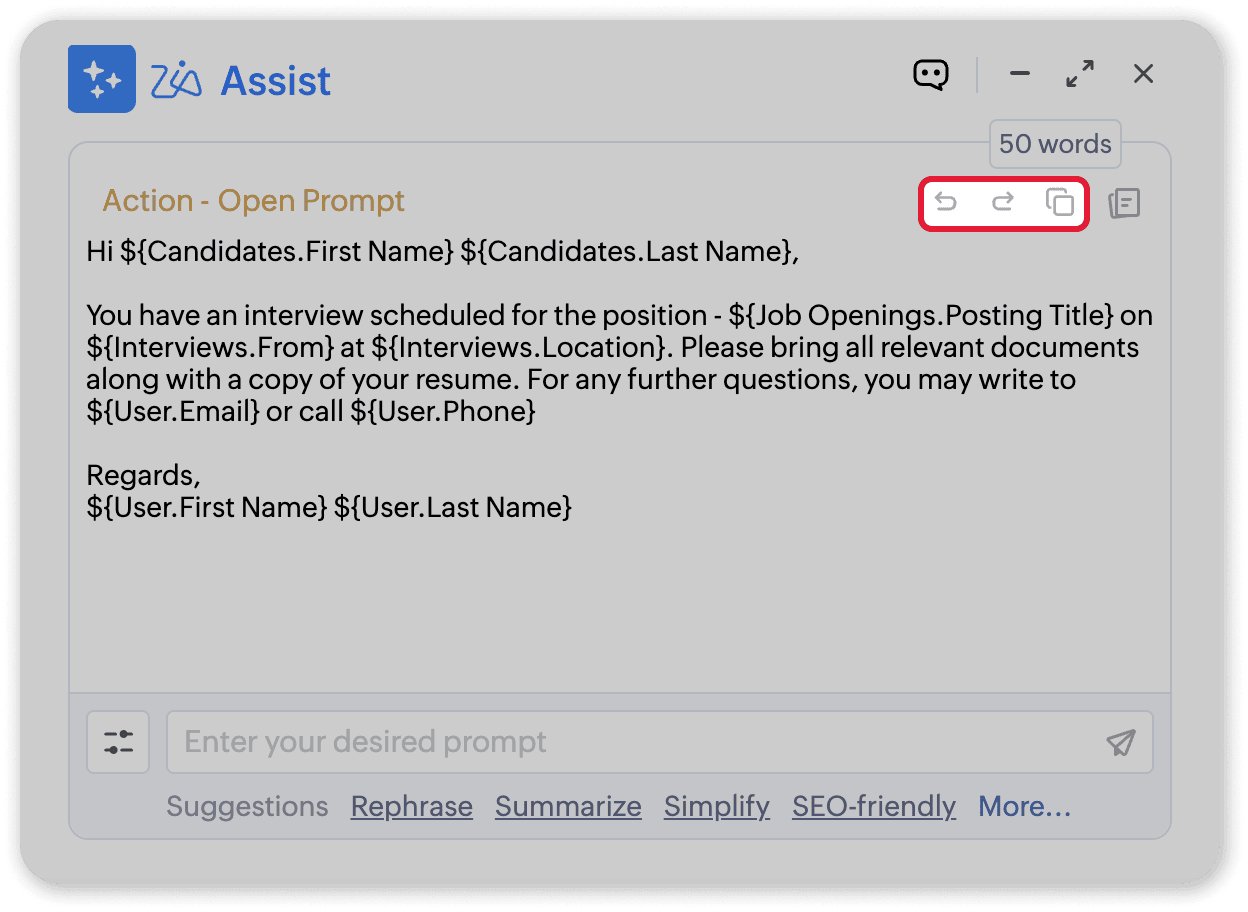Send the prompt with paper plane icon
This screenshot has width=1248, height=912.
tap(1121, 742)
